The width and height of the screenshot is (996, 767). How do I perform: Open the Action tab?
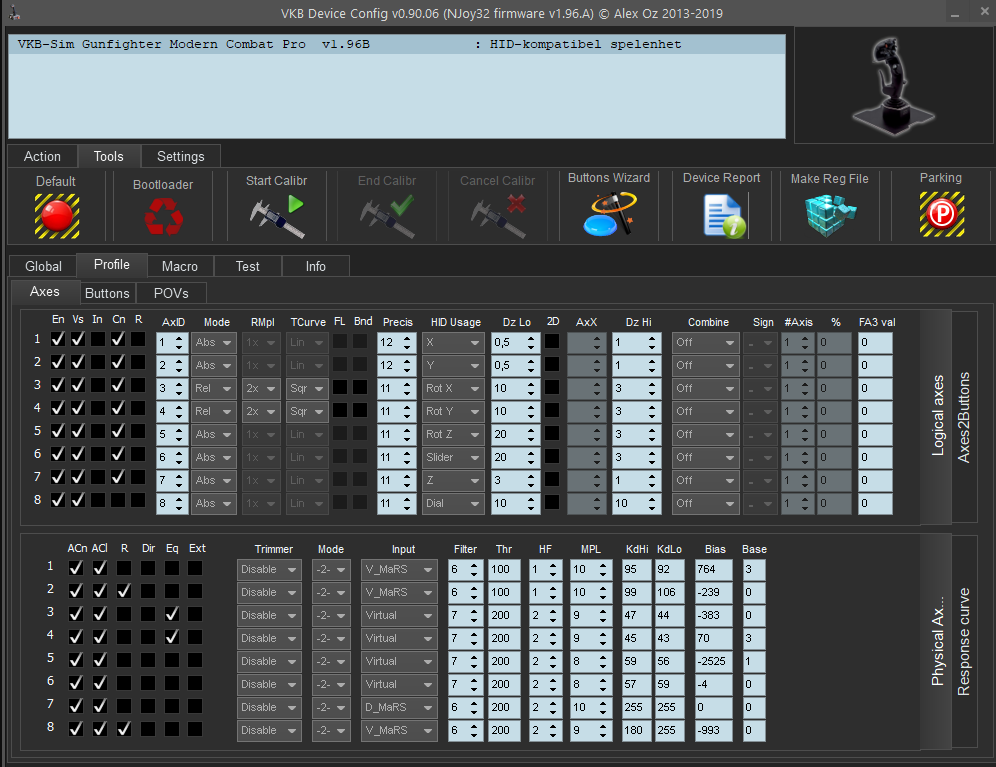click(43, 156)
